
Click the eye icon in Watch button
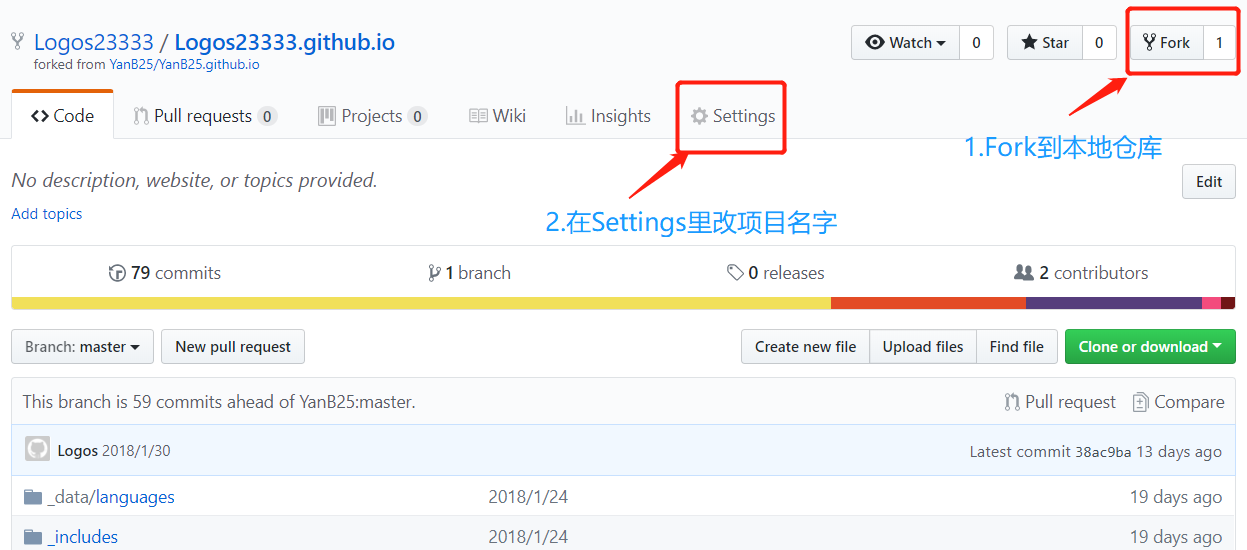(875, 42)
